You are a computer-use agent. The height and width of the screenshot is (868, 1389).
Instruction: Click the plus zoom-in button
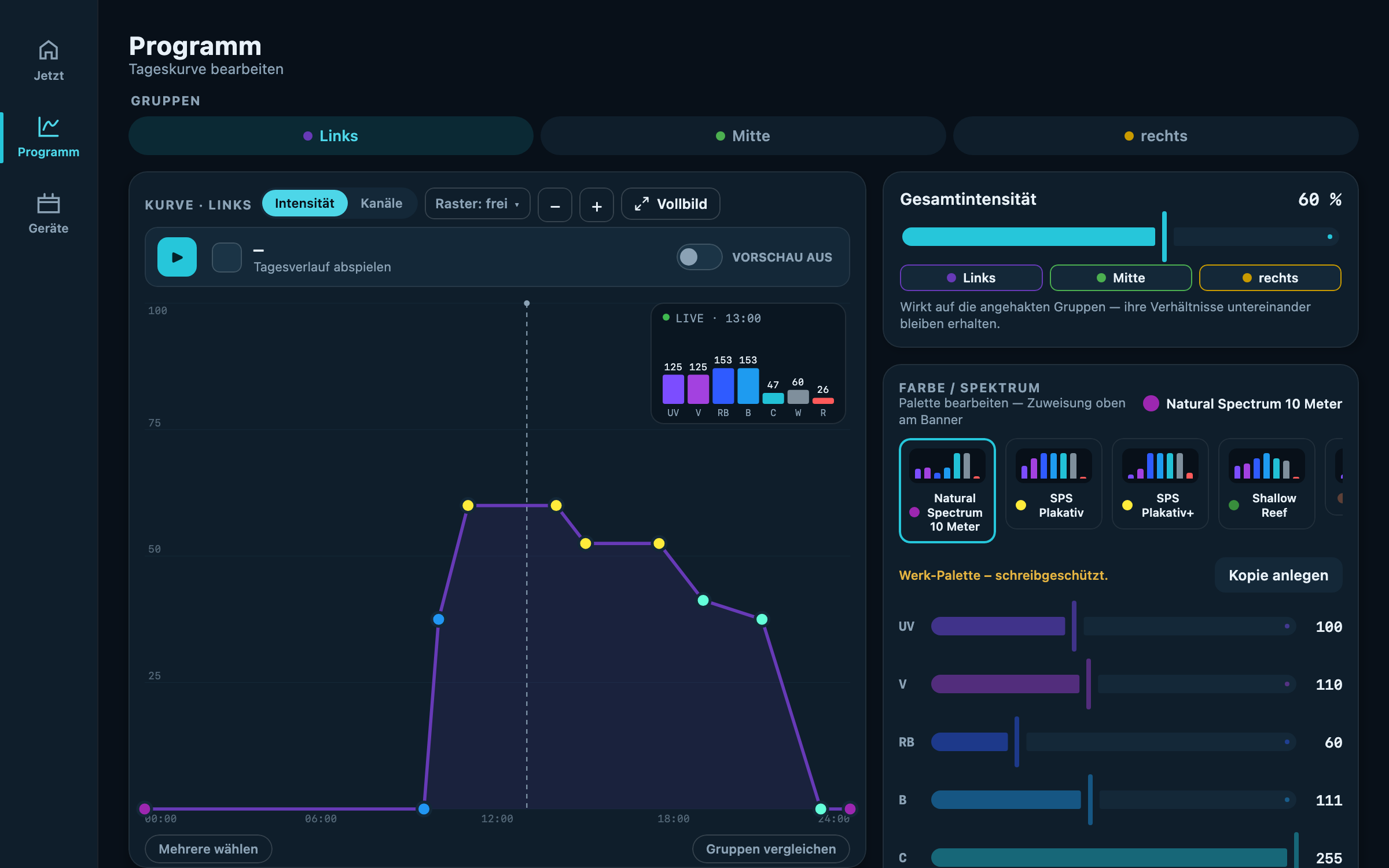click(597, 204)
